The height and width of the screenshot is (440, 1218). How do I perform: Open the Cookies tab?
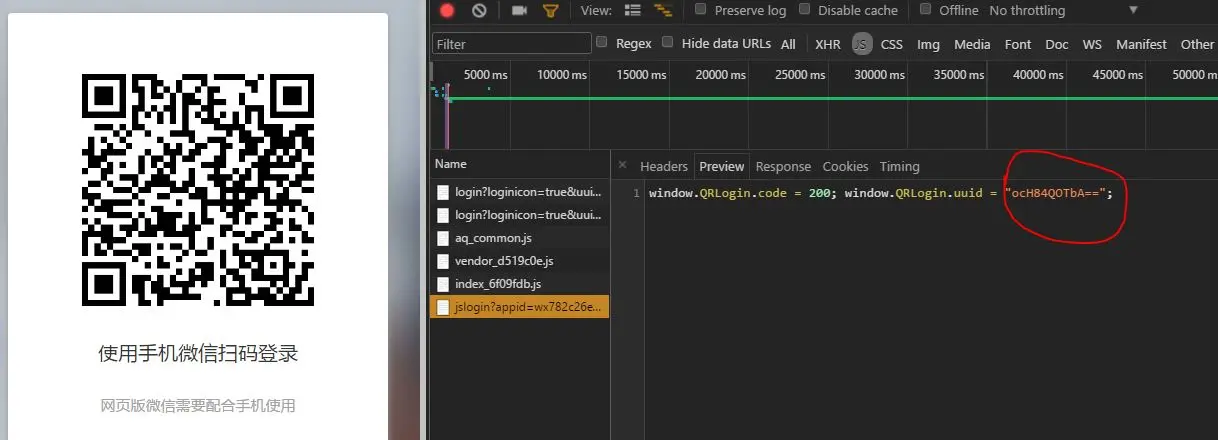pos(845,166)
